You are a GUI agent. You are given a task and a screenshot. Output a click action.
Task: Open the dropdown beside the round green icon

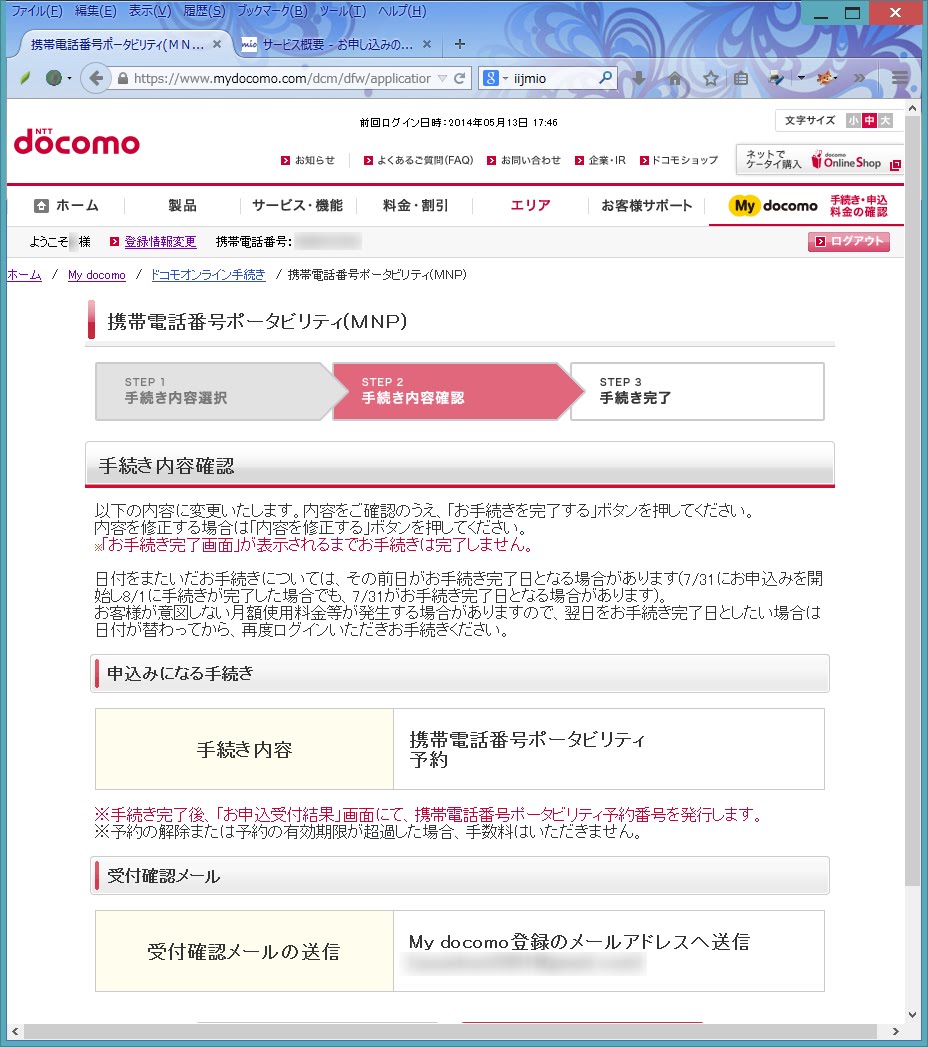69,78
